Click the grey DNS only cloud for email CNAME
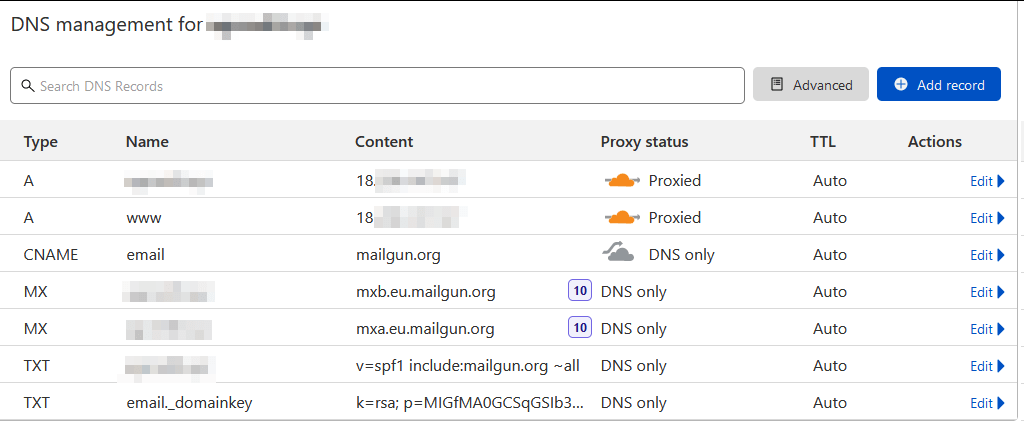The image size is (1024, 421). coord(618,254)
